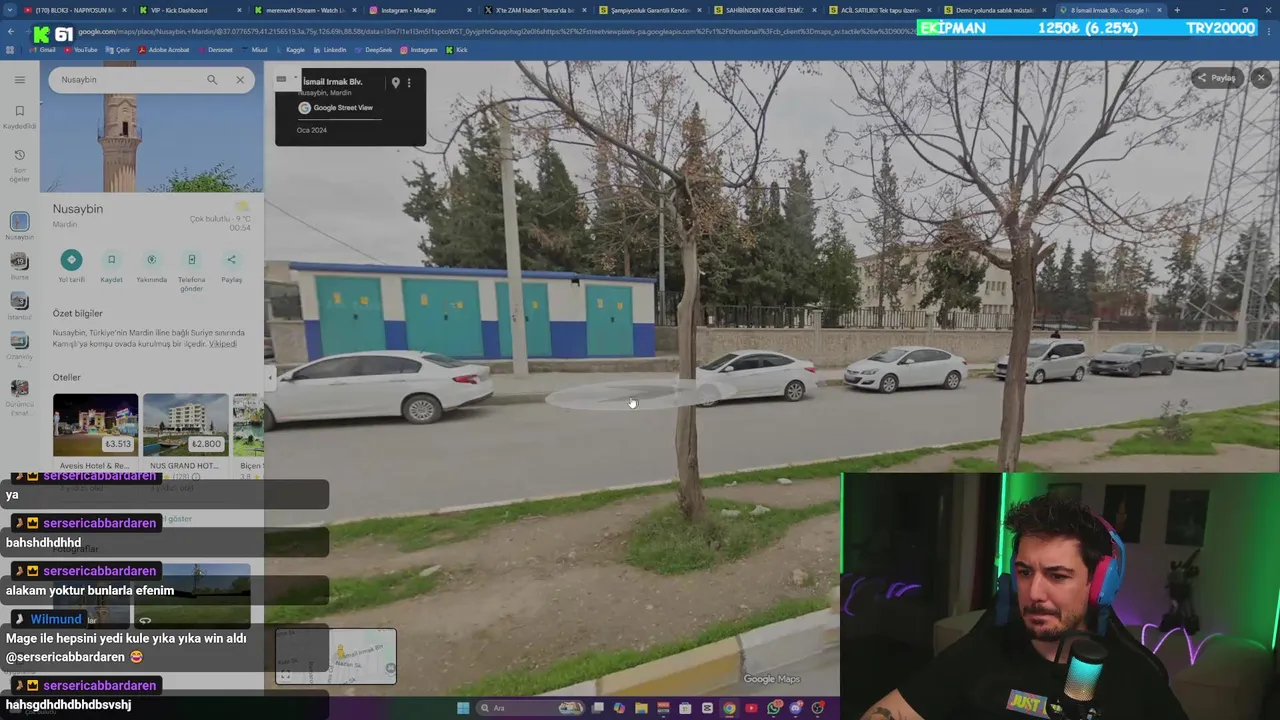
Task: Collapse the side panel with the arrow handle
Action: (269, 378)
